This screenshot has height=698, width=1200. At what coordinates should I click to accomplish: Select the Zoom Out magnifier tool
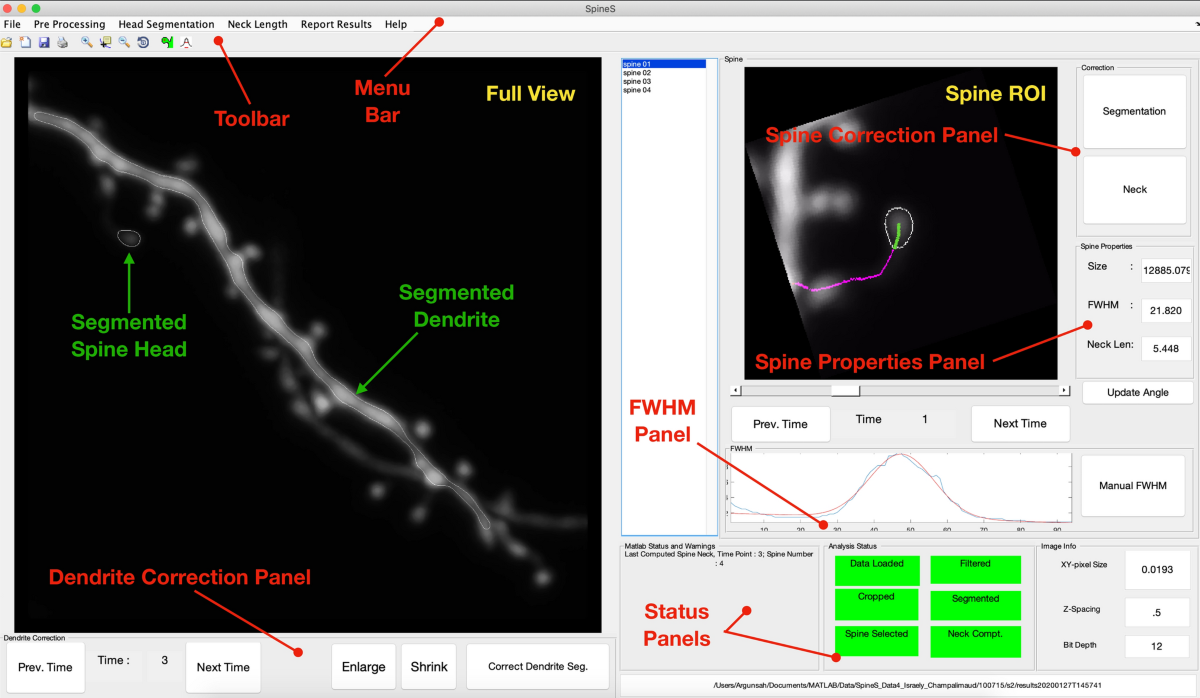click(124, 43)
